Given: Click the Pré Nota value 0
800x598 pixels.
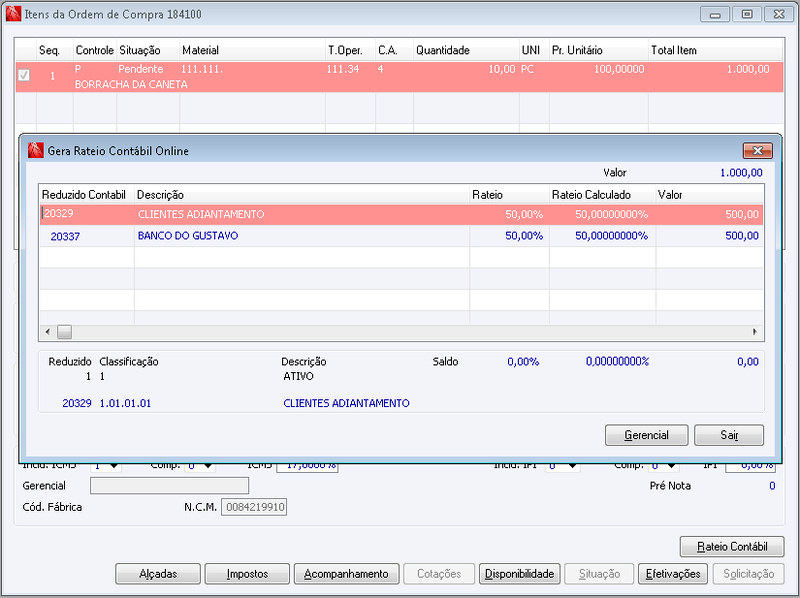Looking at the screenshot, I should point(772,486).
